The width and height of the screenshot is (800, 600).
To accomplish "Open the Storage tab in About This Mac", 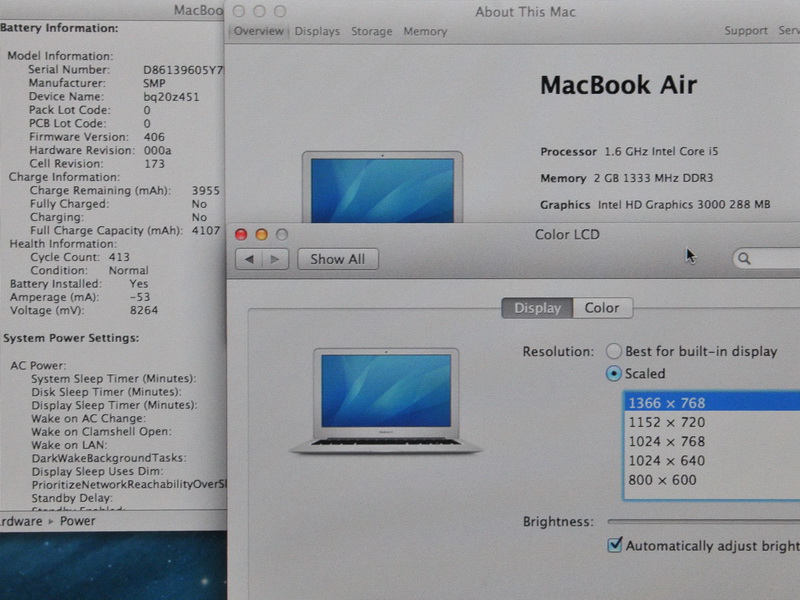I will click(372, 32).
